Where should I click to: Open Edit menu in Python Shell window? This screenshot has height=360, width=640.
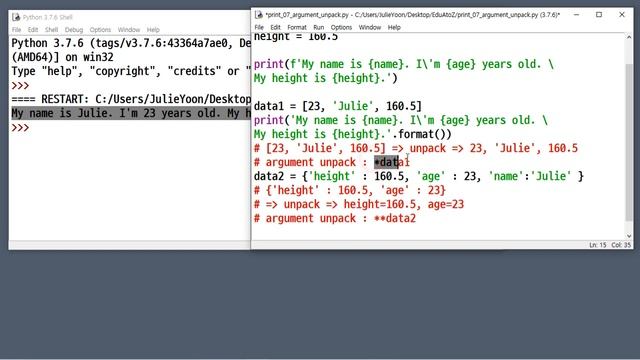tap(33, 30)
